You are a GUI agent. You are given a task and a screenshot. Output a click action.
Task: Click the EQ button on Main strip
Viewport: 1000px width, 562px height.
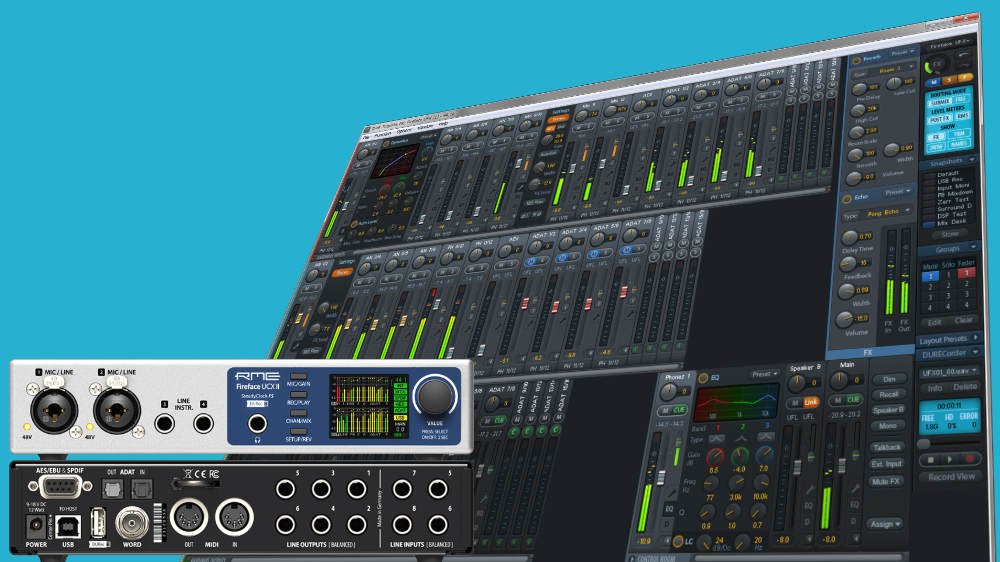point(855,505)
